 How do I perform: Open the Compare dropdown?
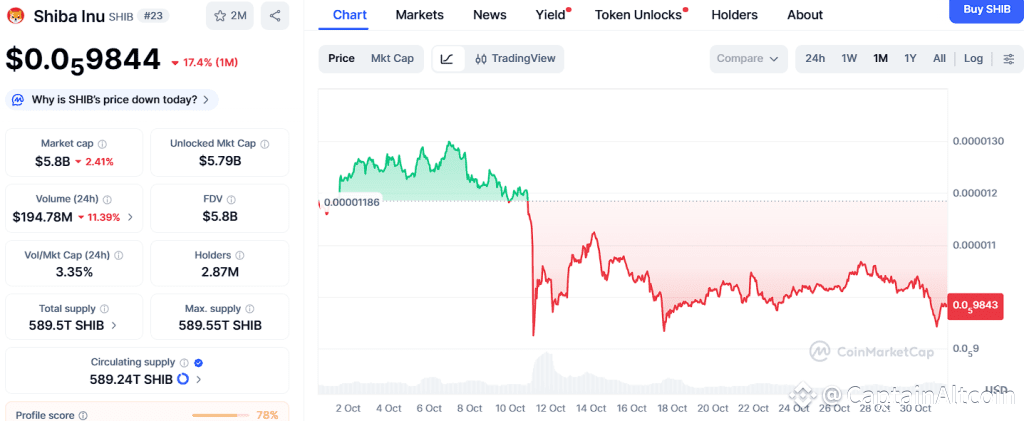pyautogui.click(x=748, y=59)
